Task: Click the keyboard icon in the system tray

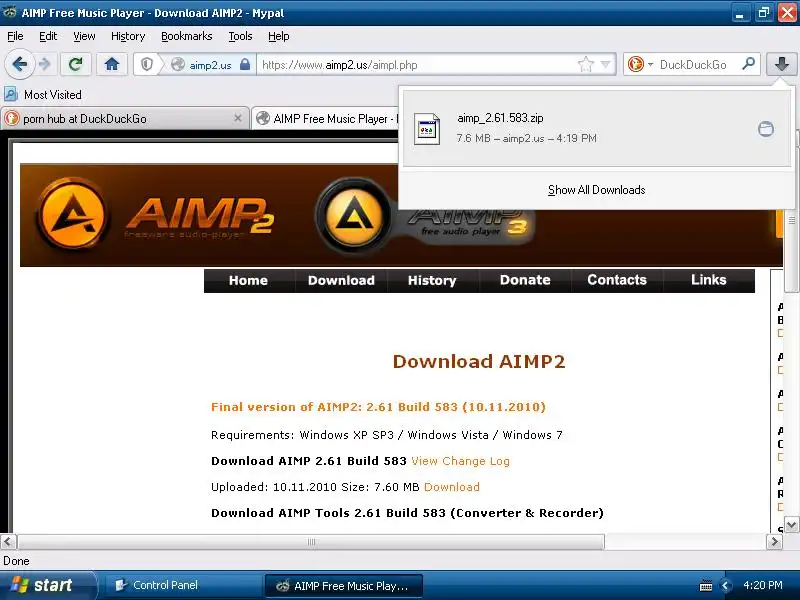Action: click(x=706, y=586)
